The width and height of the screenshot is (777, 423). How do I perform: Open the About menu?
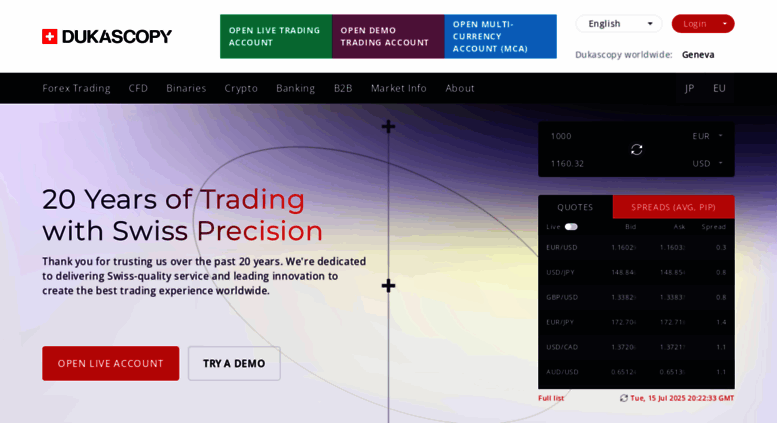(x=460, y=88)
